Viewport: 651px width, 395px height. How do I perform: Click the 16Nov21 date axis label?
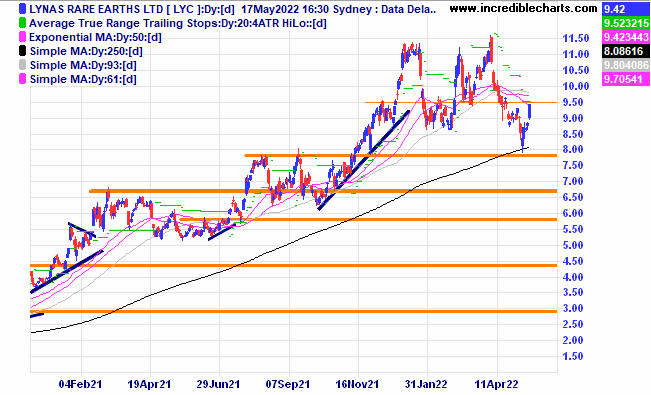point(357,384)
